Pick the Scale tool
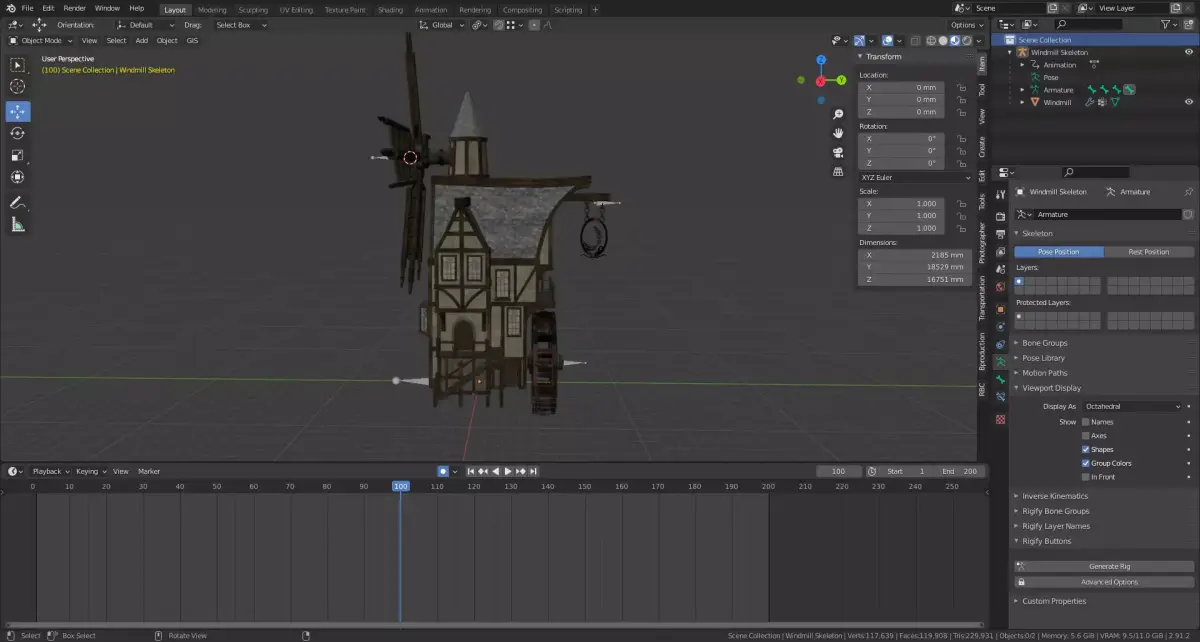This screenshot has width=1200, height=642. (17, 155)
